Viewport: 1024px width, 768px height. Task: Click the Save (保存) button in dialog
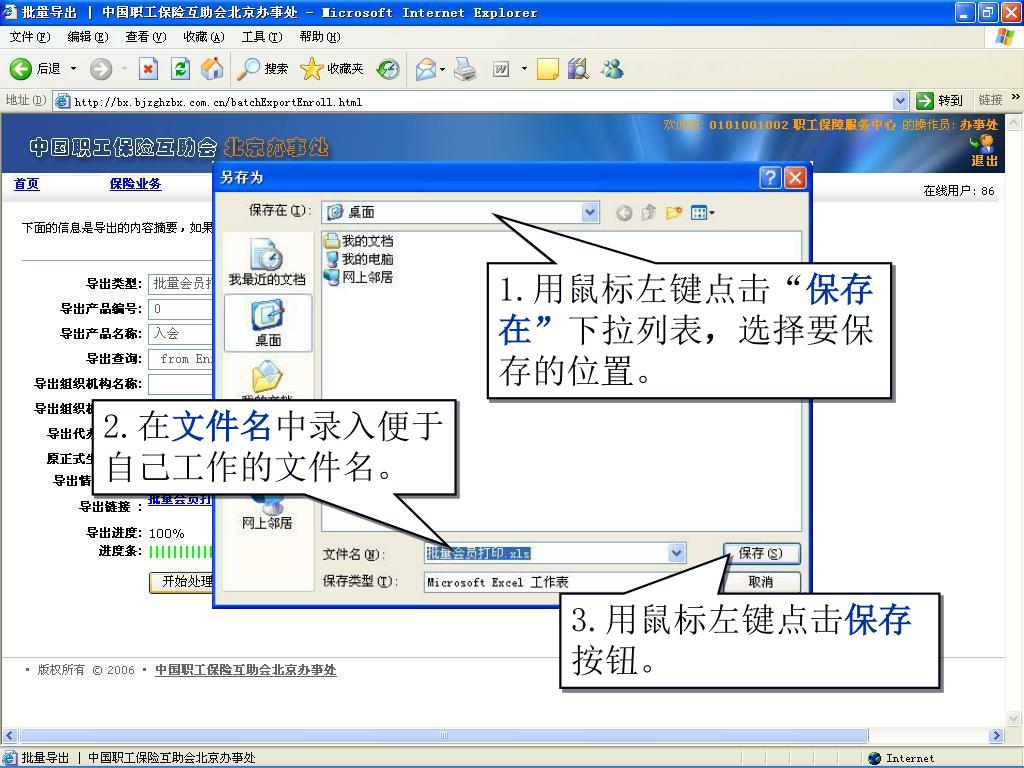pyautogui.click(x=761, y=553)
